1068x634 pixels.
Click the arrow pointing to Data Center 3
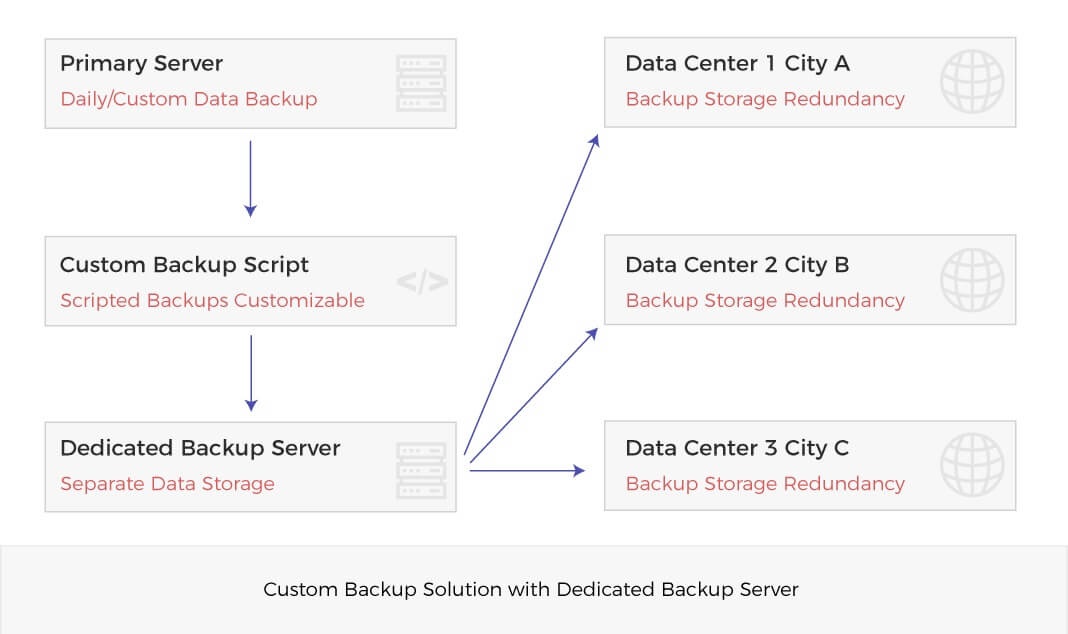[527, 469]
